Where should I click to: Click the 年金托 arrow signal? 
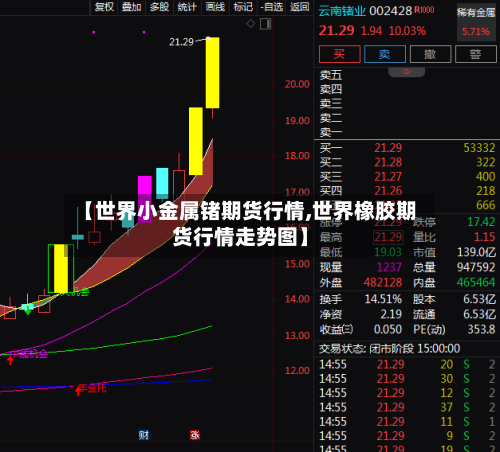(78, 390)
